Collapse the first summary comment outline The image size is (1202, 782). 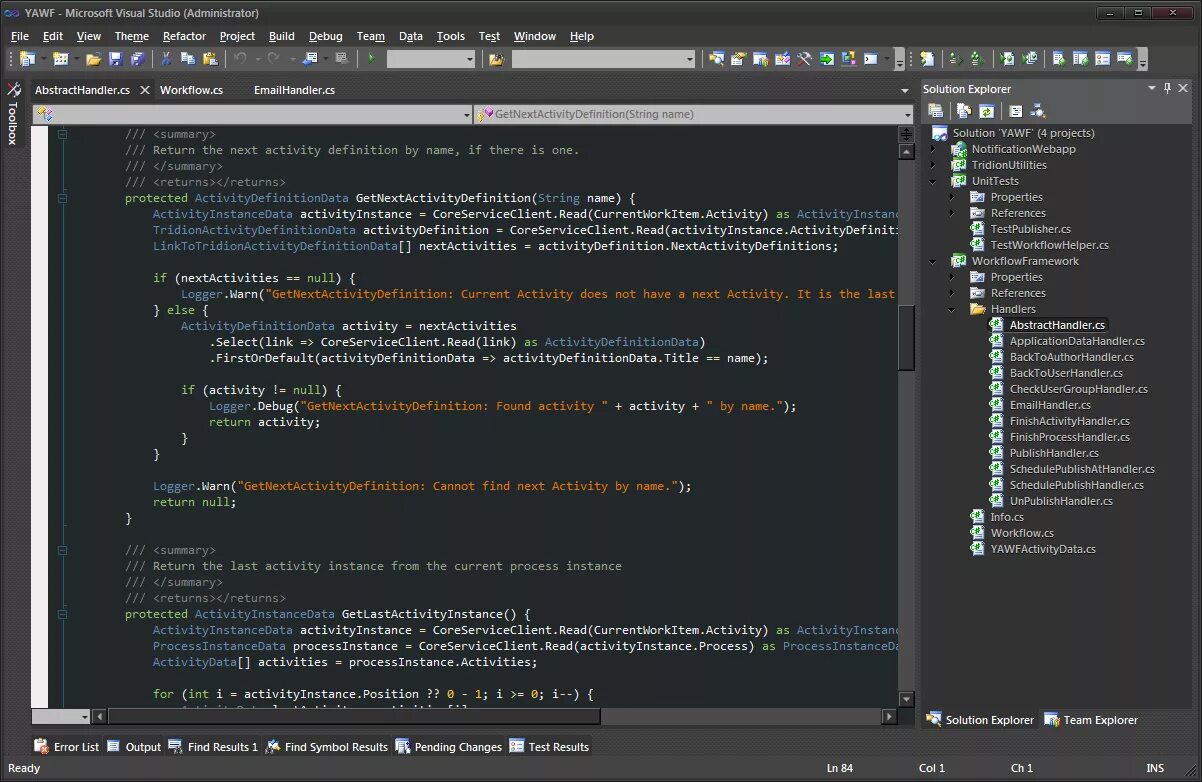[62, 134]
